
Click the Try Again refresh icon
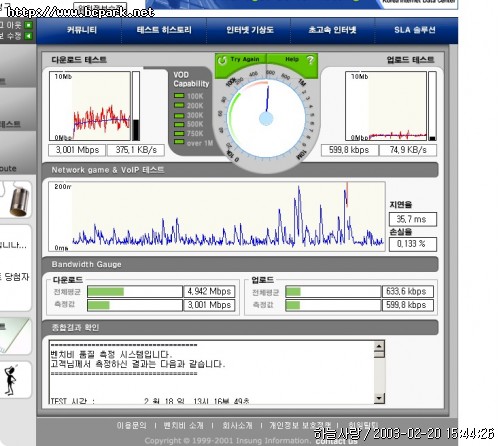pyautogui.click(x=222, y=60)
